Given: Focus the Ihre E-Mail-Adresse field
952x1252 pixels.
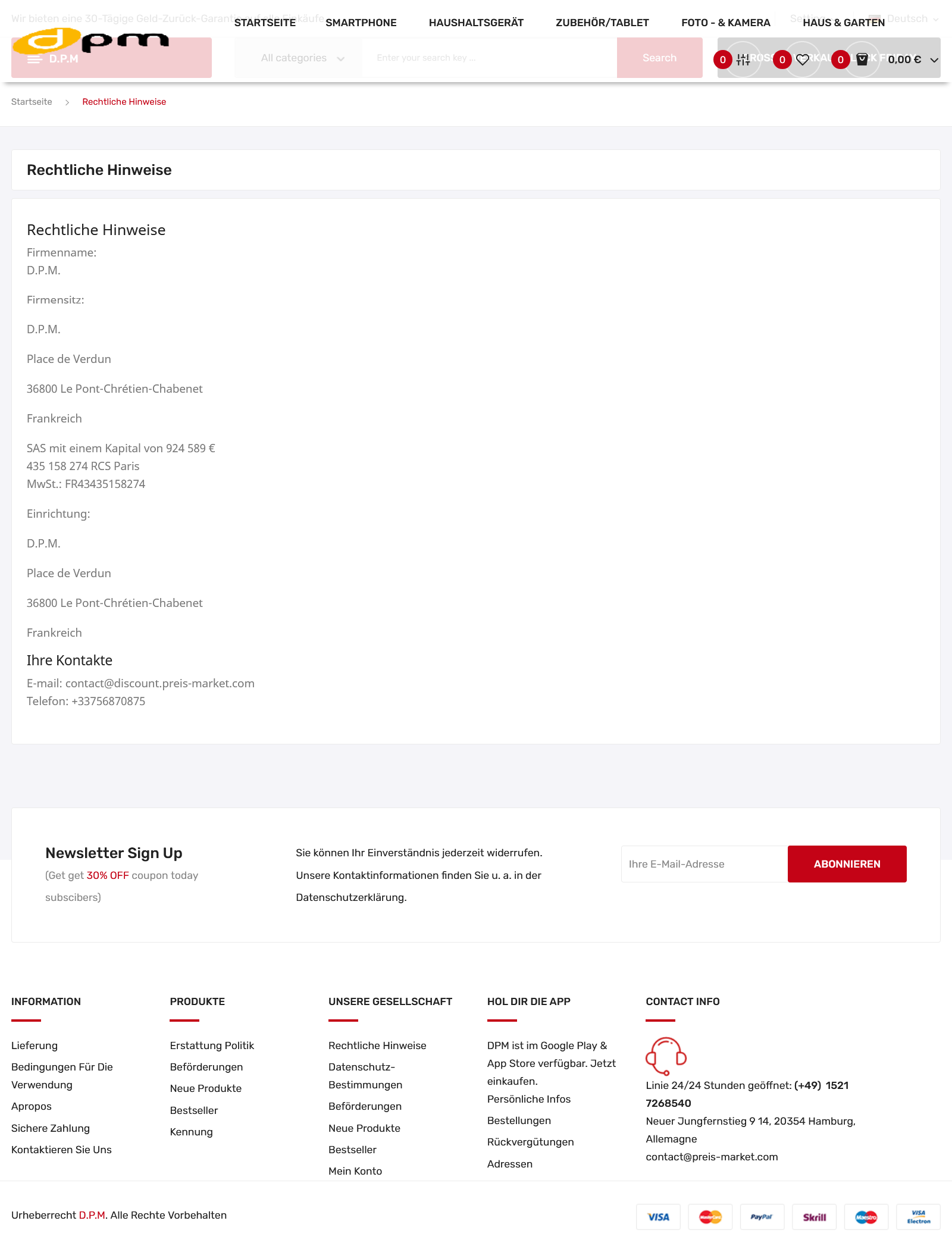Looking at the screenshot, I should [x=704, y=864].
